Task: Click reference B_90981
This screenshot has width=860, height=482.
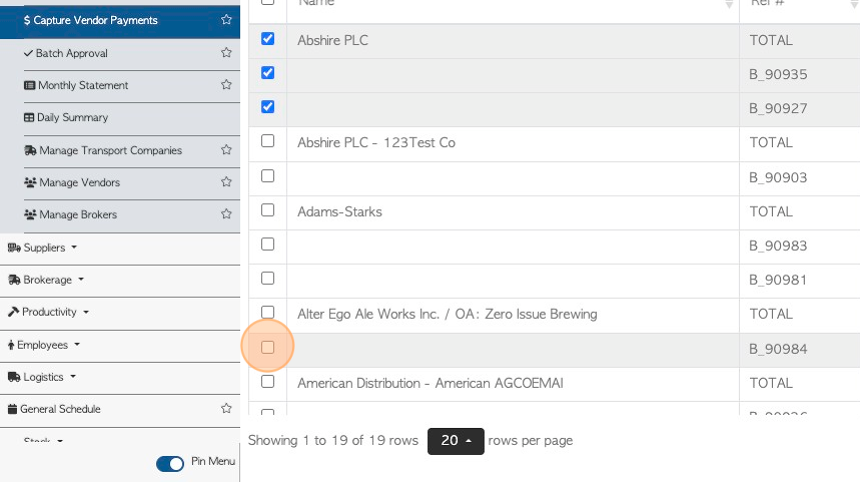Action: (x=778, y=280)
